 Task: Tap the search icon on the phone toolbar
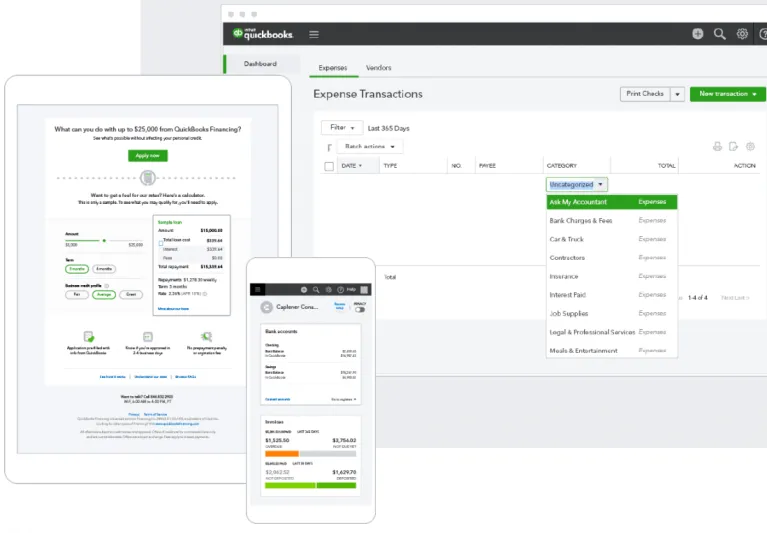click(x=316, y=289)
